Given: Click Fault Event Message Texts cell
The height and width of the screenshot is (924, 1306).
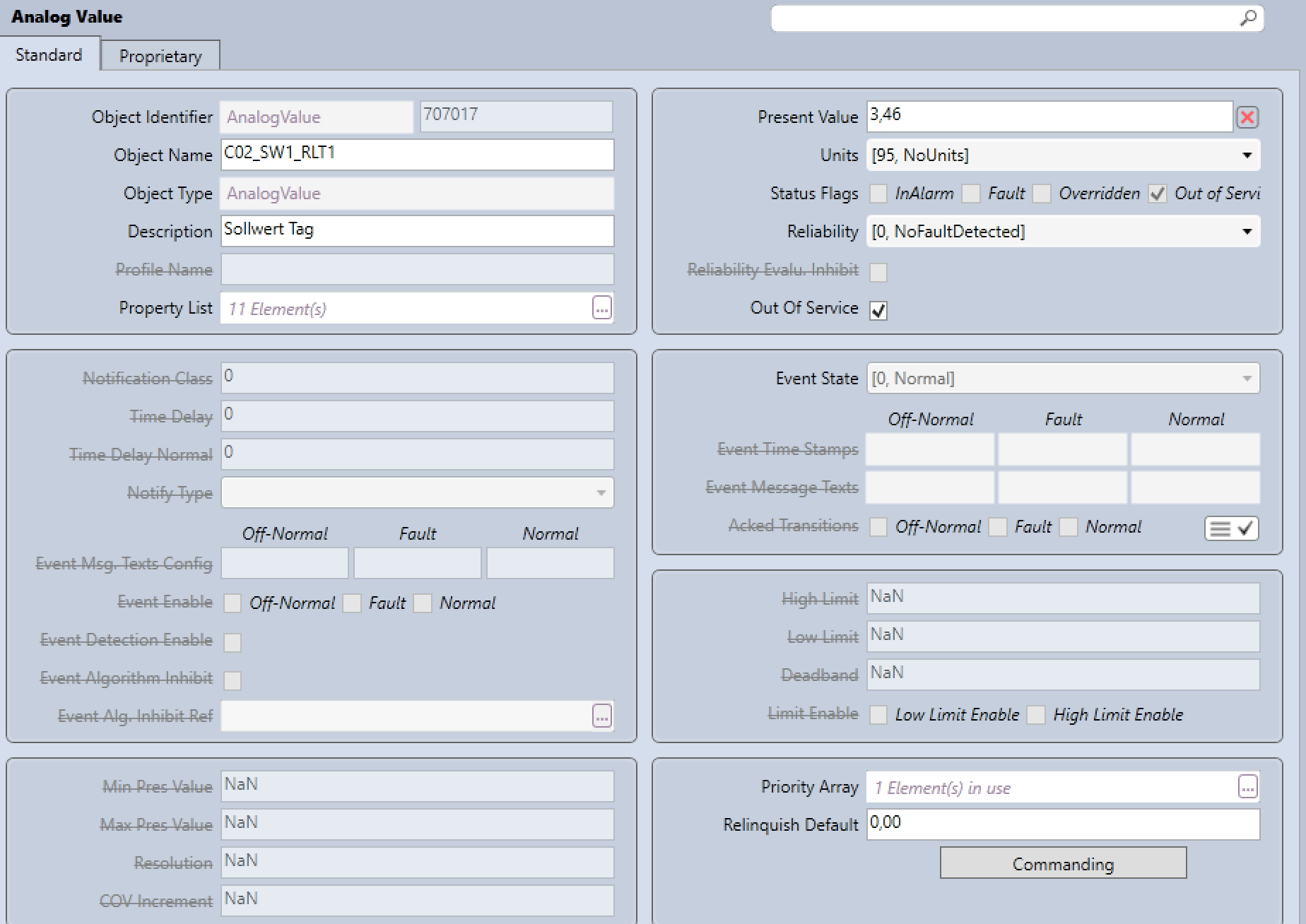Looking at the screenshot, I should (x=1063, y=488).
